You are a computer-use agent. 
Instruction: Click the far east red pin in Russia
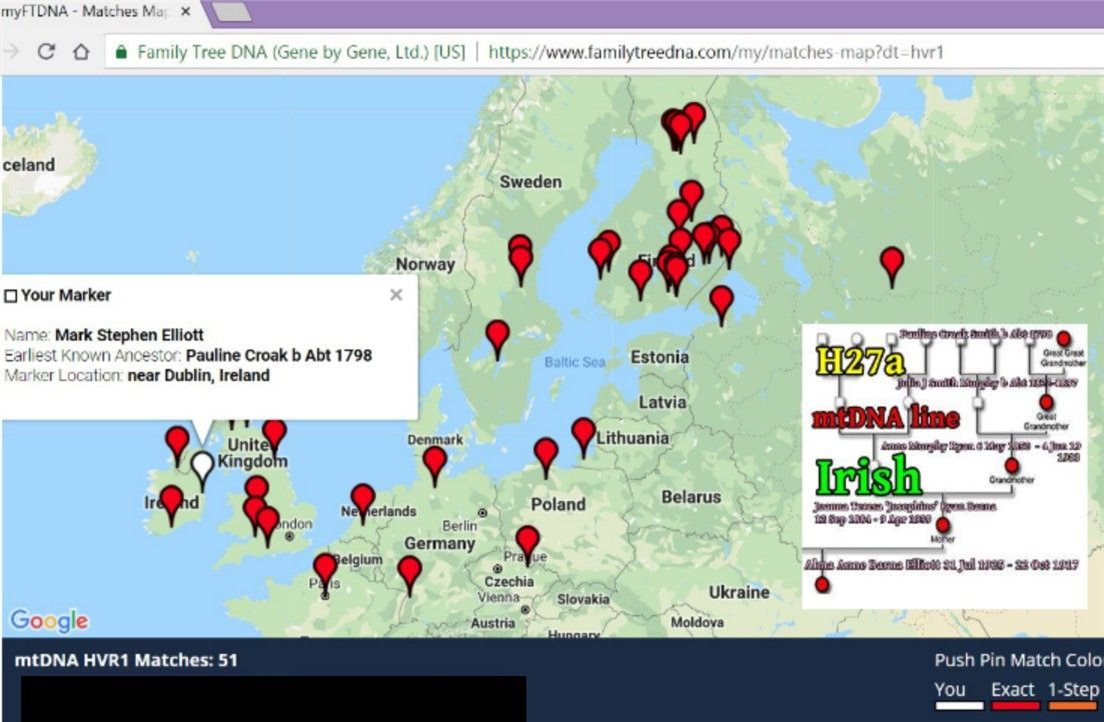(x=892, y=262)
